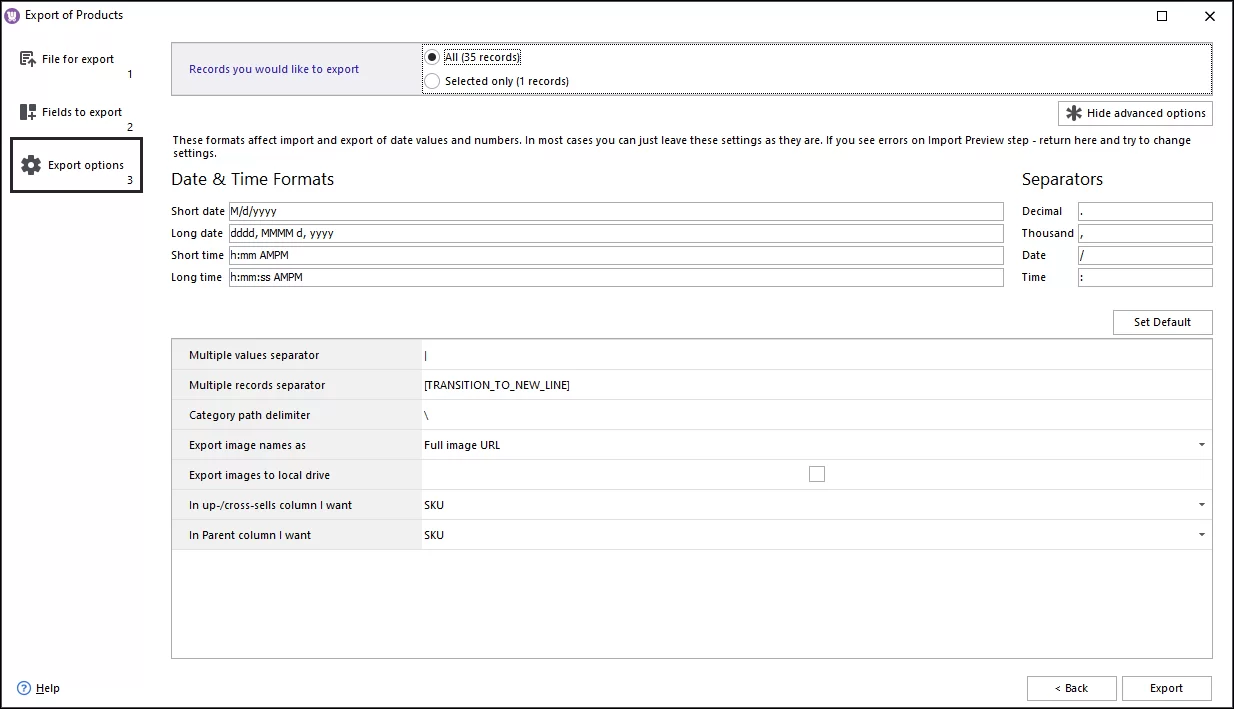Click the asterisk icon on Hide advanced options
Screen dimensions: 1234x709
click(1073, 113)
